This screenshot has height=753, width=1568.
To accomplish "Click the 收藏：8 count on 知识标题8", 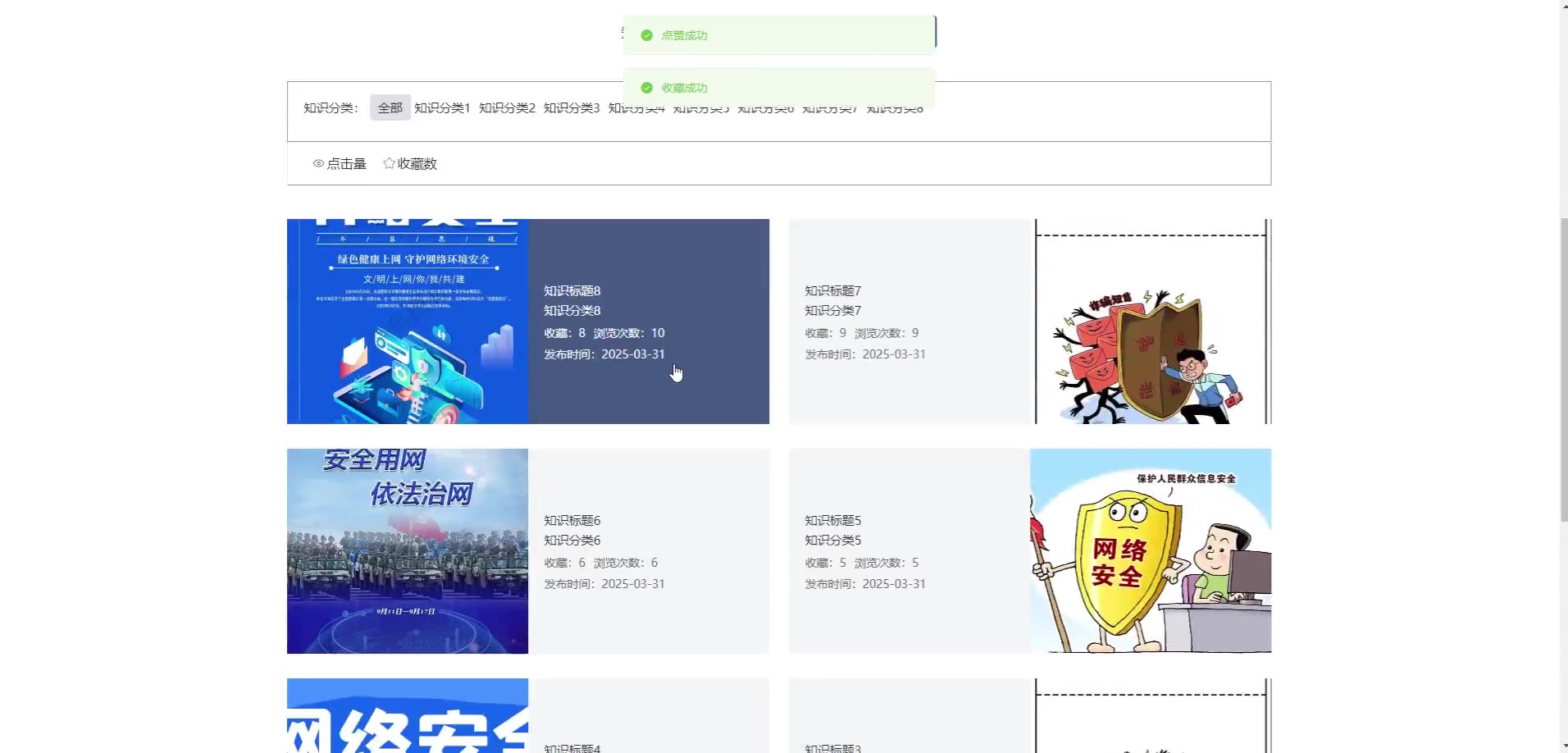I will click(565, 333).
